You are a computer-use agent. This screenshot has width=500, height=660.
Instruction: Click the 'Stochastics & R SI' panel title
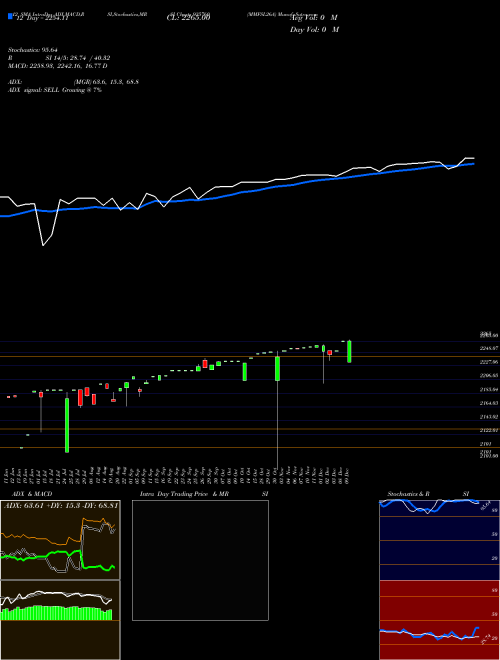coord(428,494)
